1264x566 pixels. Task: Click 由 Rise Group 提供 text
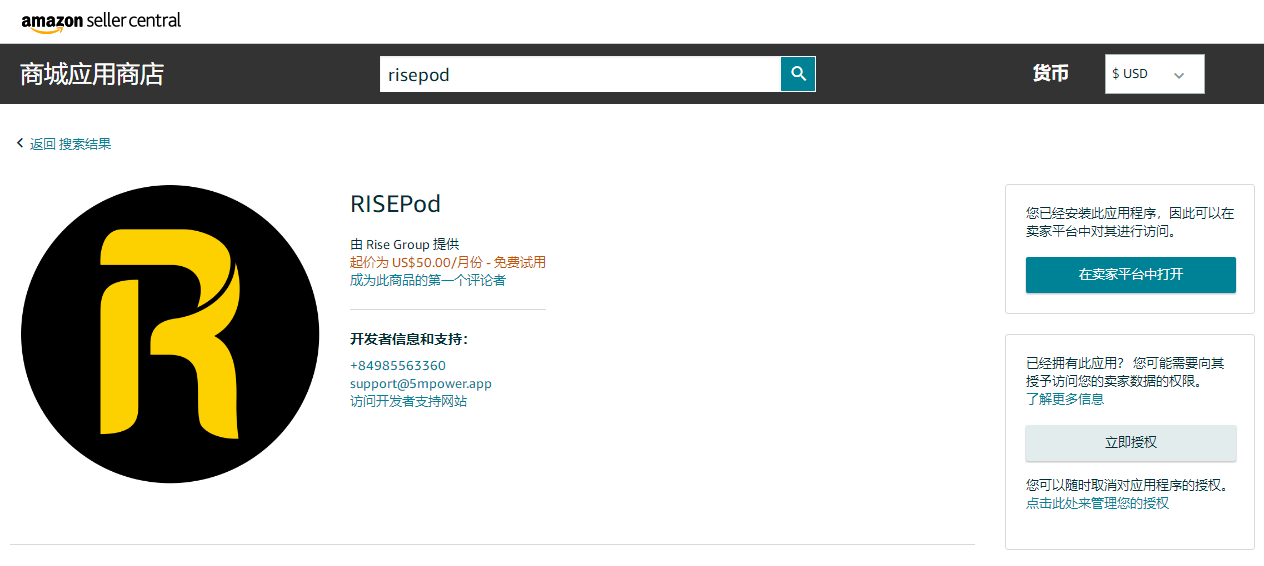404,244
